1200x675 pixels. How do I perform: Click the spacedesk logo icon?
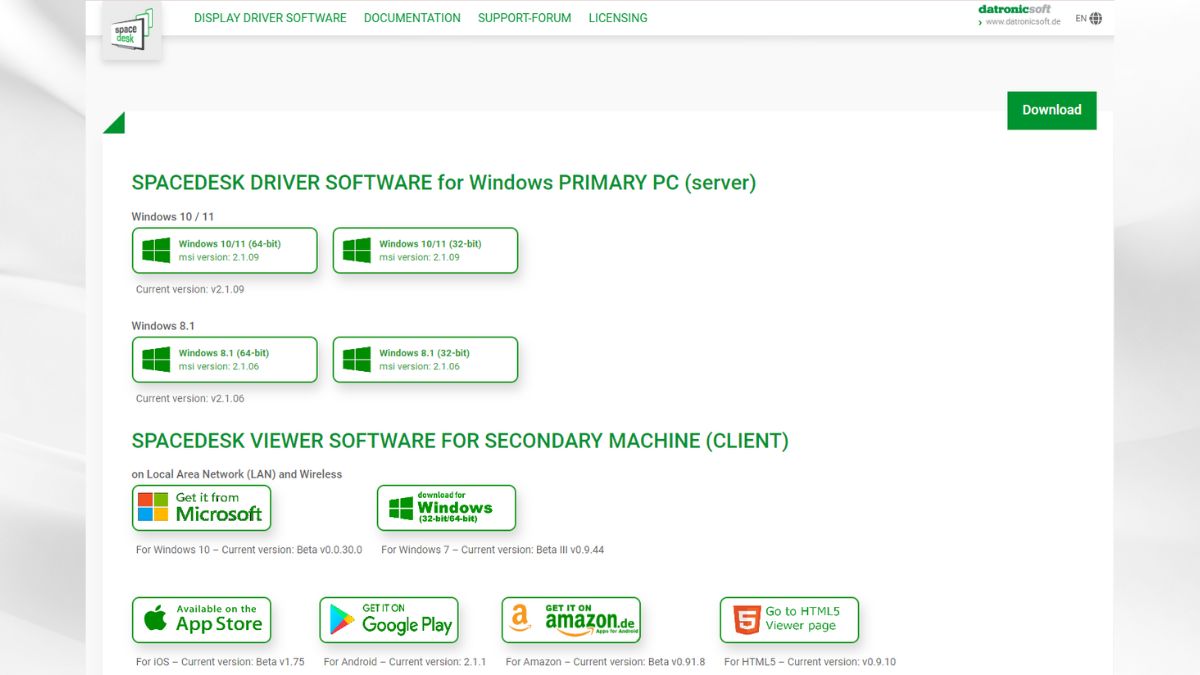tap(131, 29)
